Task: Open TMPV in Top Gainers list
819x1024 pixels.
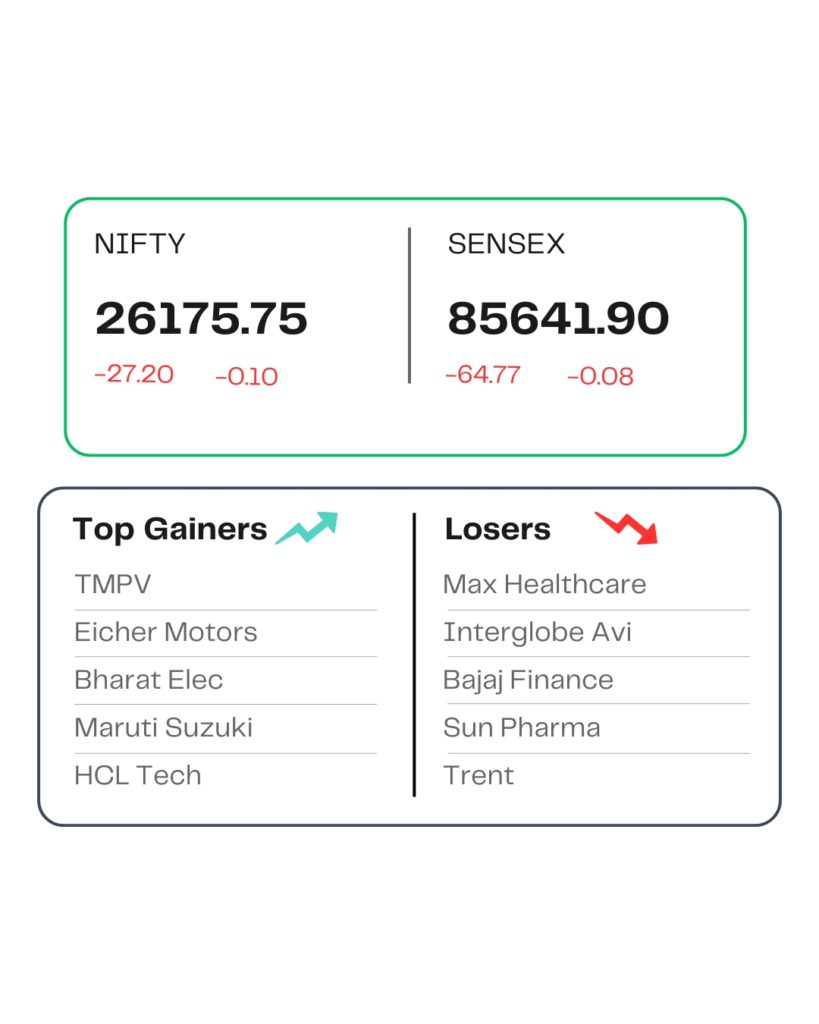Action: tap(113, 584)
